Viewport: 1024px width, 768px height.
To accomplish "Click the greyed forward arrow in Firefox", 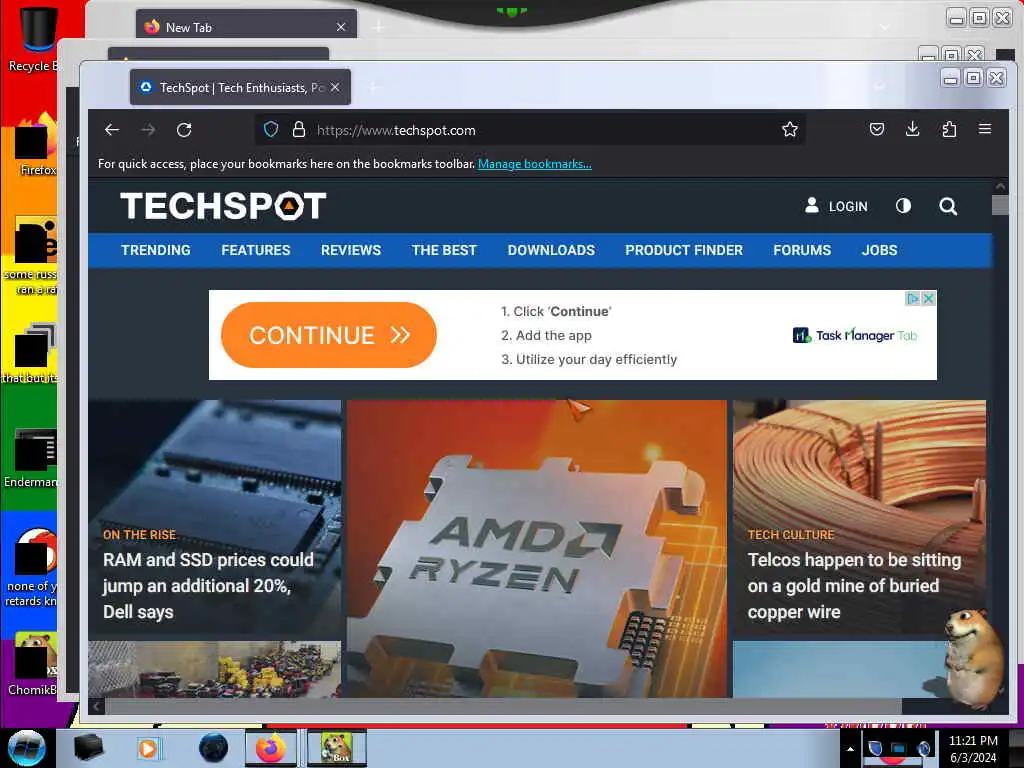I will 148,130.
